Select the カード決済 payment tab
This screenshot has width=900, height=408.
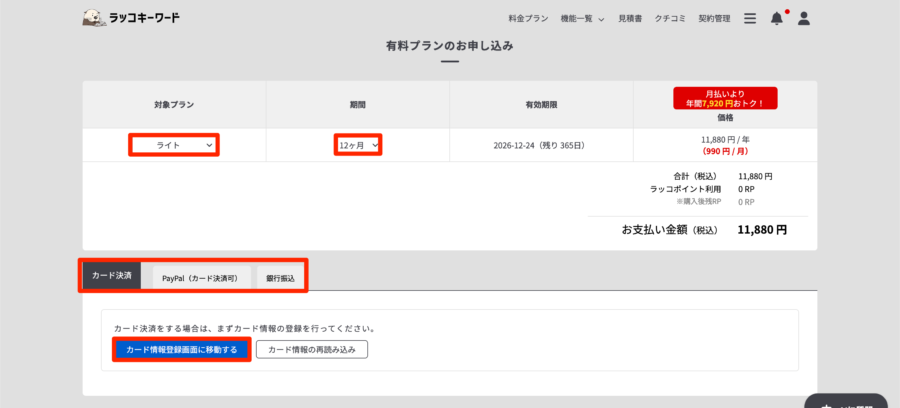[112, 276]
